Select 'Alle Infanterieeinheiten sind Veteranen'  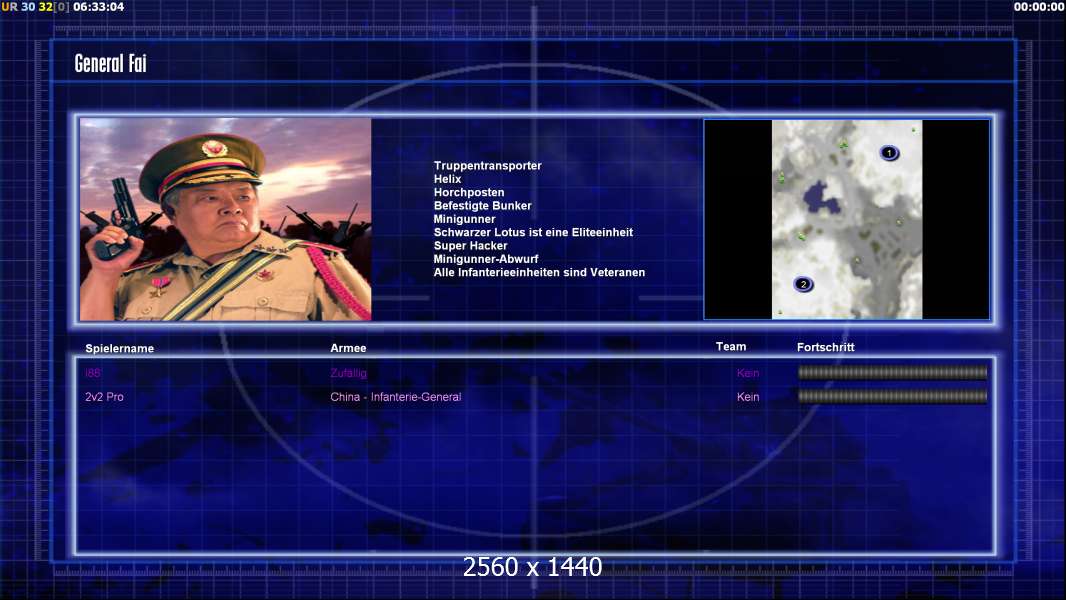(539, 272)
